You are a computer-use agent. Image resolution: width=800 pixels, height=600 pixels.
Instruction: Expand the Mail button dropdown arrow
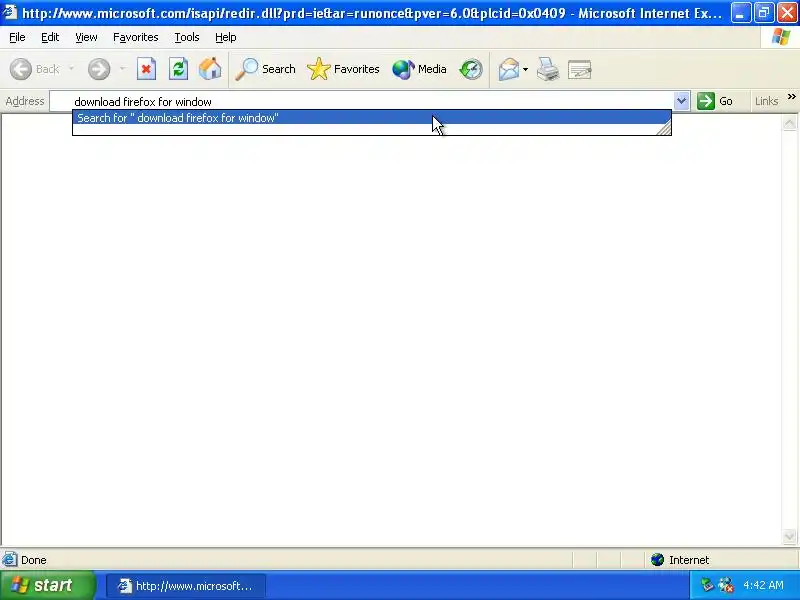click(x=526, y=69)
